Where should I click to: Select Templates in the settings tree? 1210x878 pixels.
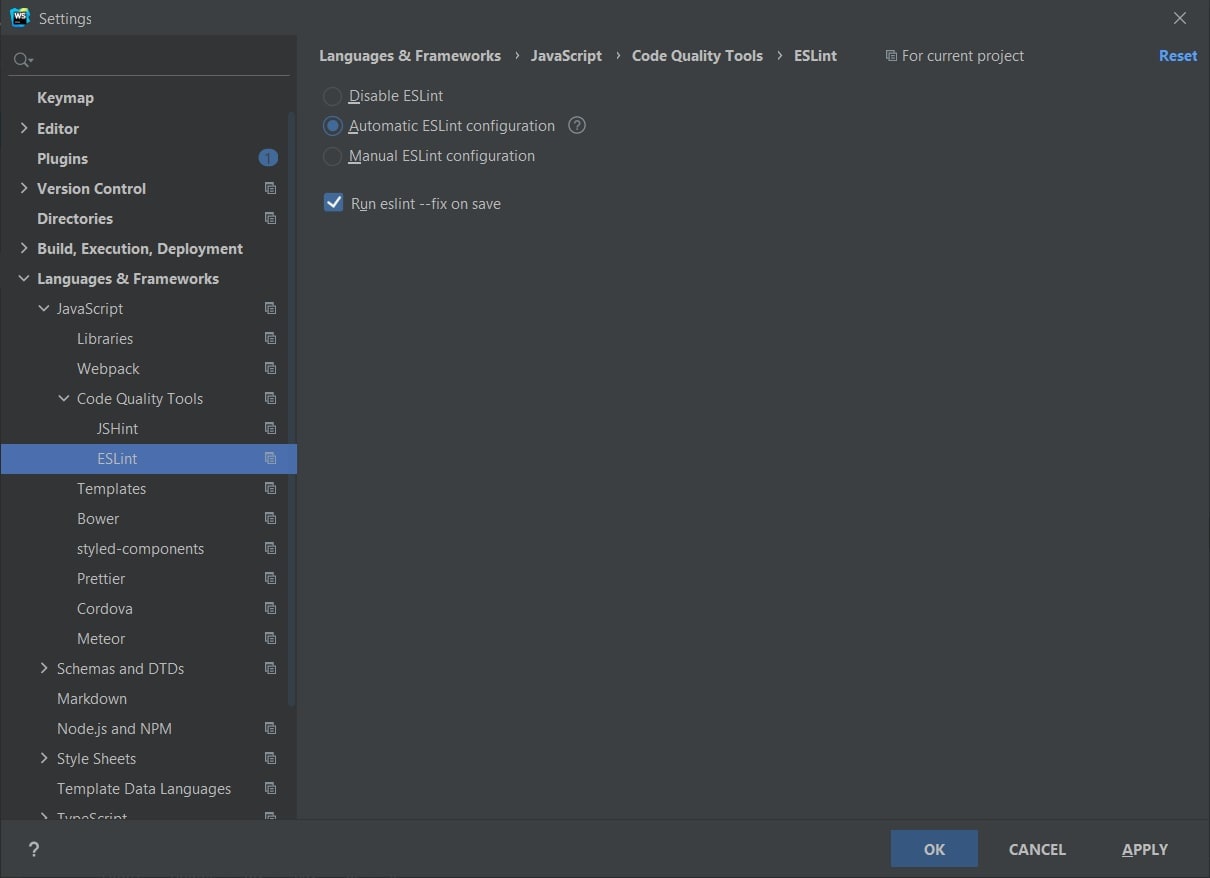tap(111, 488)
